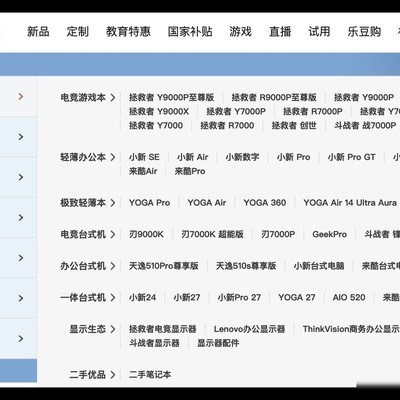Expand the chevron next to 办公台式机
The height and width of the screenshot is (400, 400).
[113, 266]
